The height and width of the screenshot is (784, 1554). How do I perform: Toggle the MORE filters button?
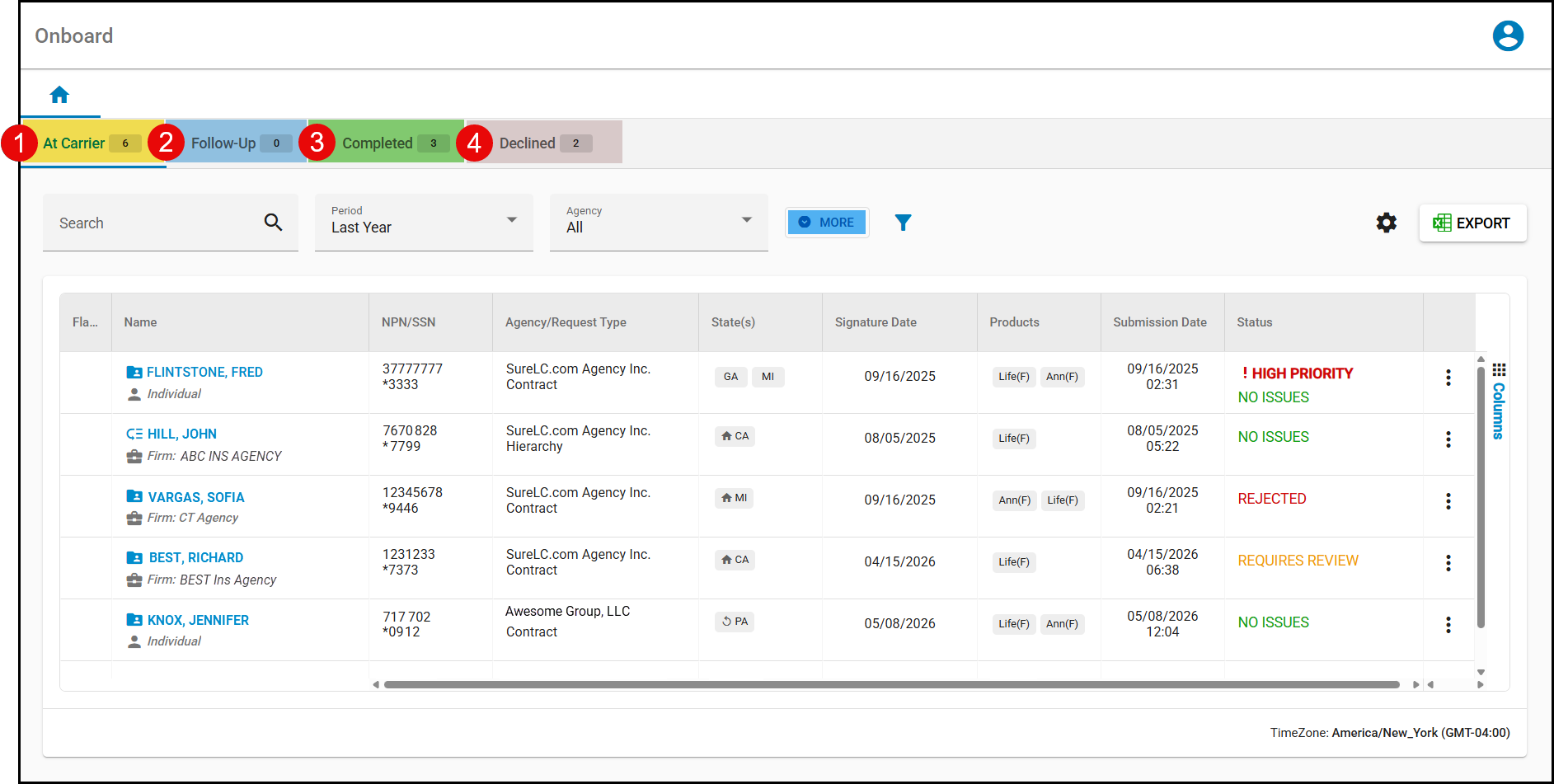click(x=827, y=223)
